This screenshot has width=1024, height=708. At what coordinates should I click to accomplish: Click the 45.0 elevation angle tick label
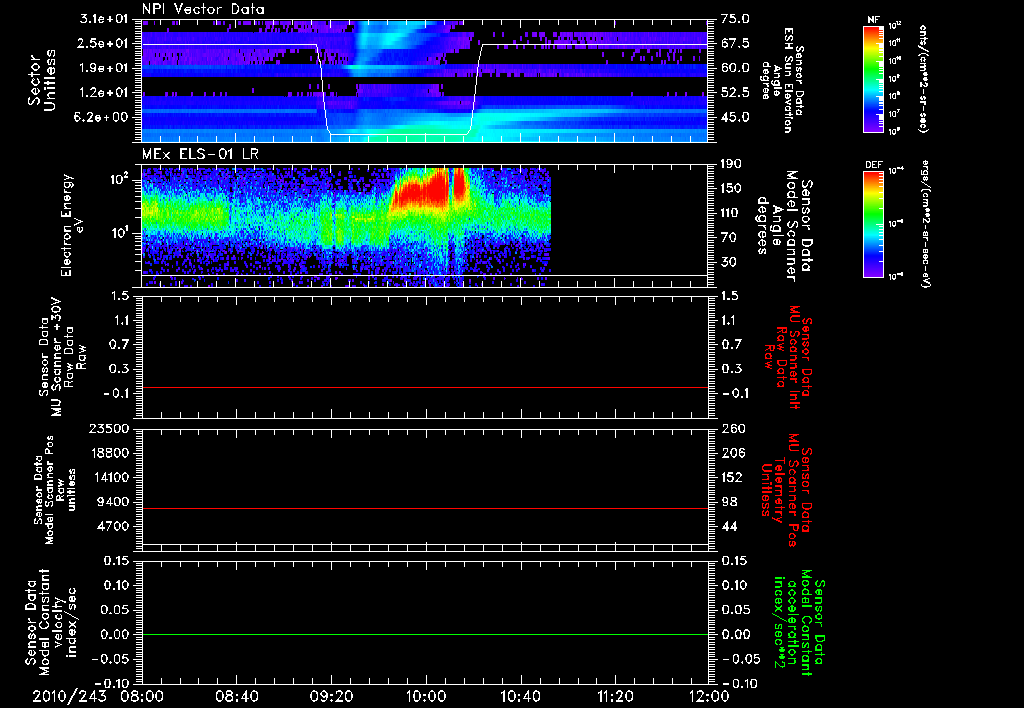click(735, 117)
